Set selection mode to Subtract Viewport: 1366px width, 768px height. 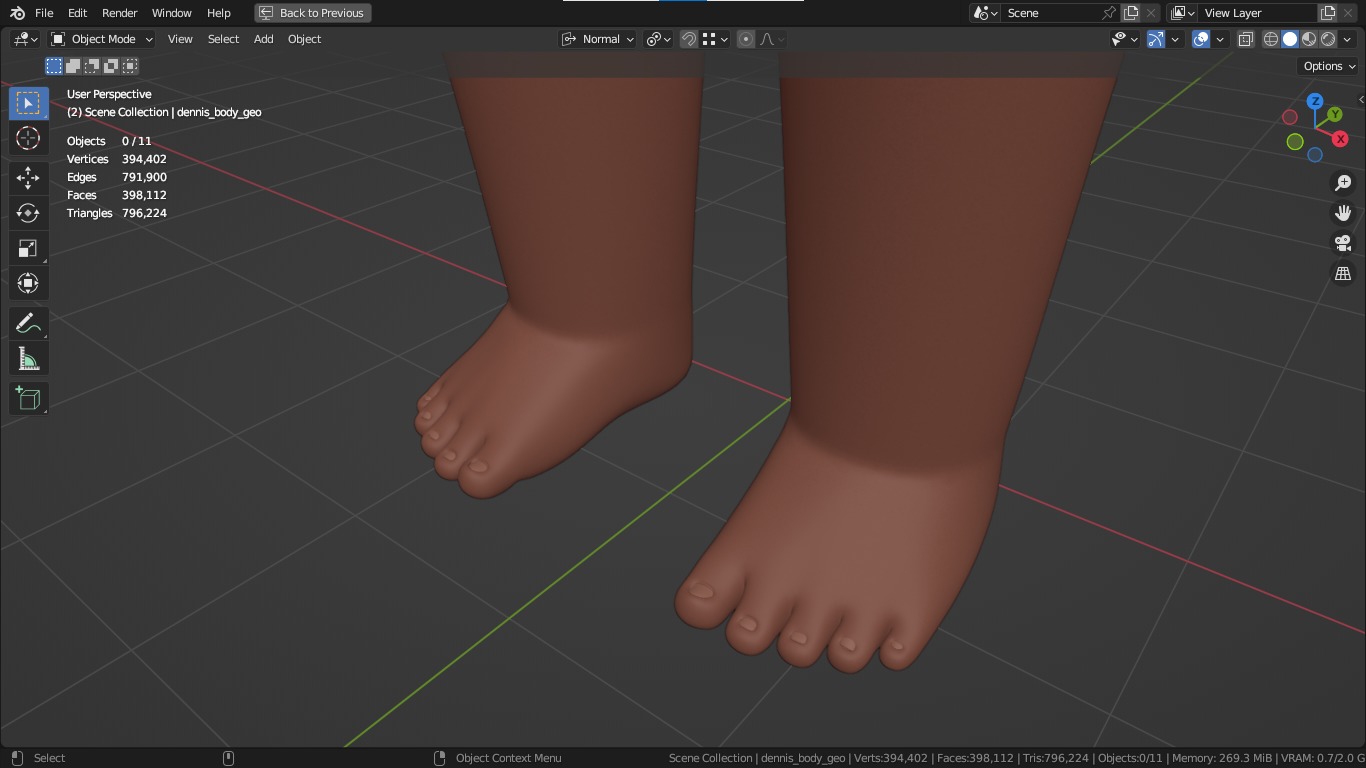pyautogui.click(x=92, y=66)
